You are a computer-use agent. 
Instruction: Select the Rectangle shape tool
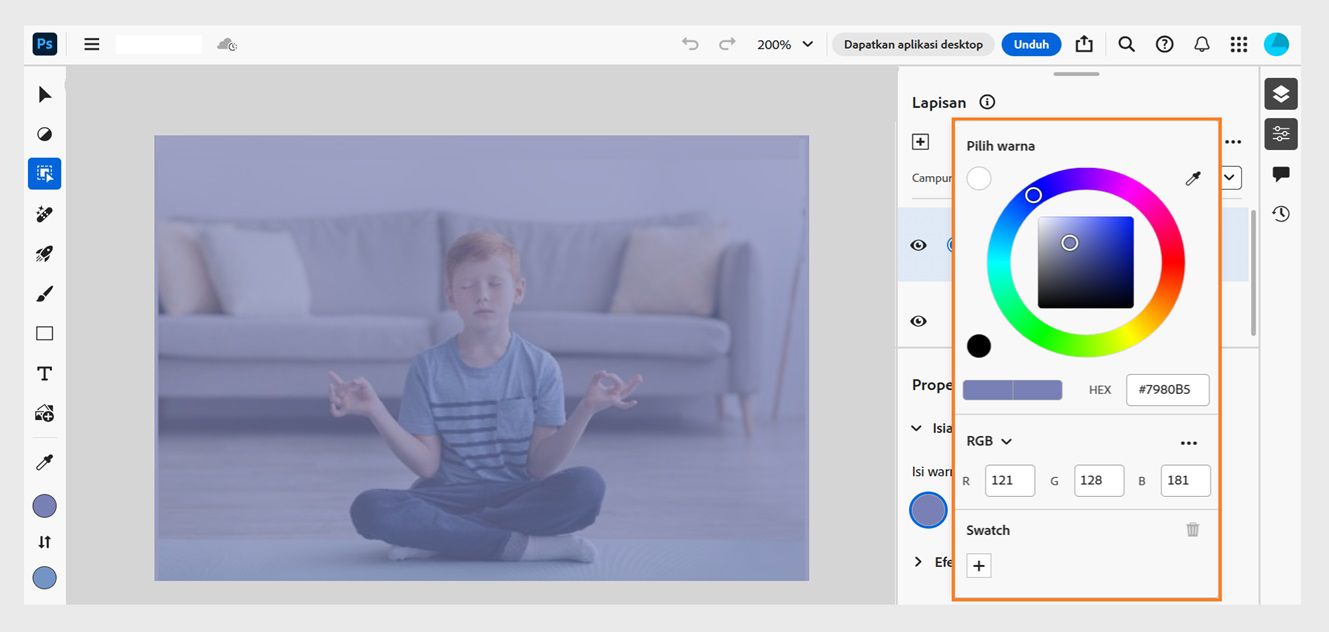(x=44, y=334)
